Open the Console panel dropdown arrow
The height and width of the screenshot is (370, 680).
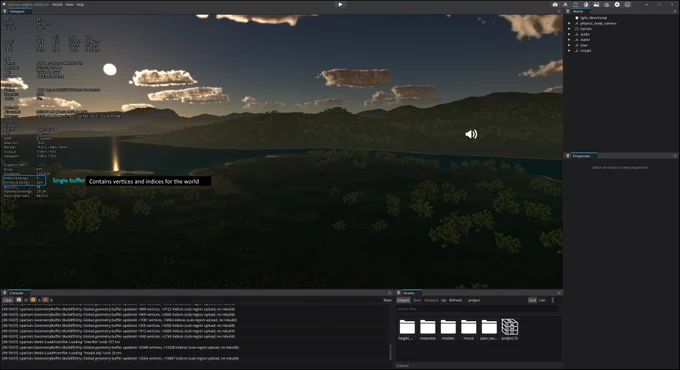[x=4, y=293]
